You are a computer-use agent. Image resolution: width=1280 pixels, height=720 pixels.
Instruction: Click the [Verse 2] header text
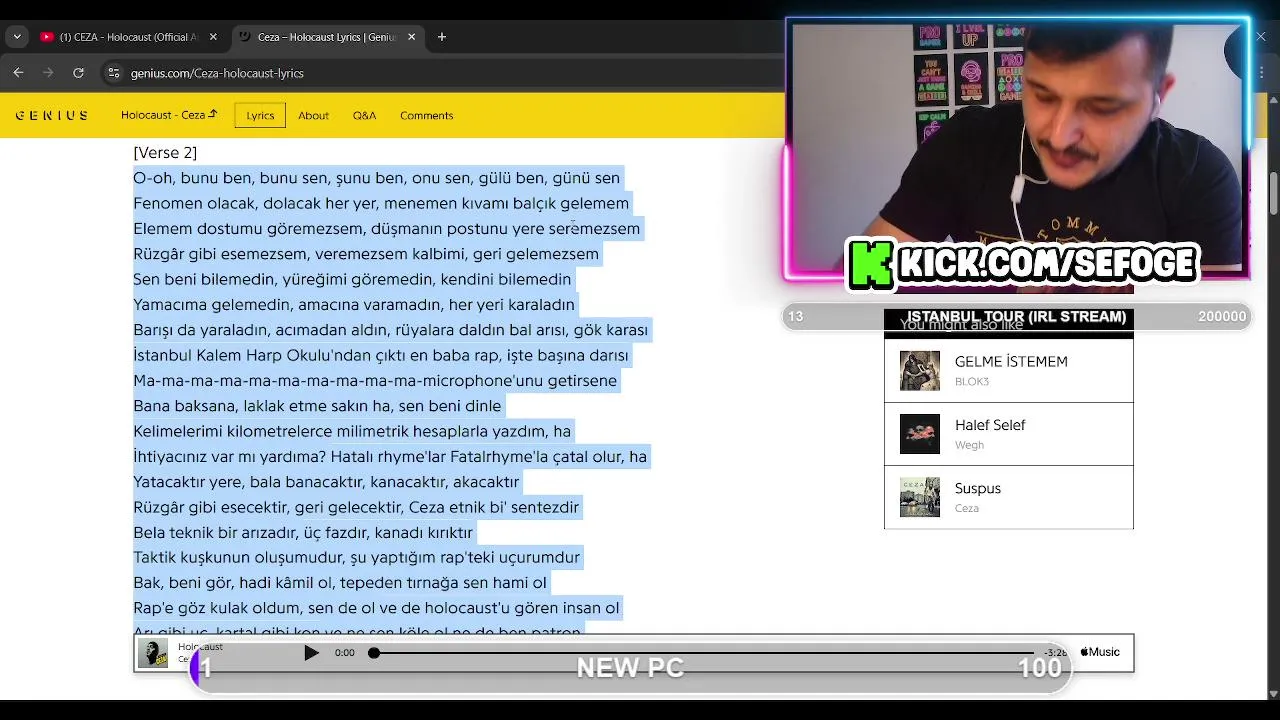point(165,153)
